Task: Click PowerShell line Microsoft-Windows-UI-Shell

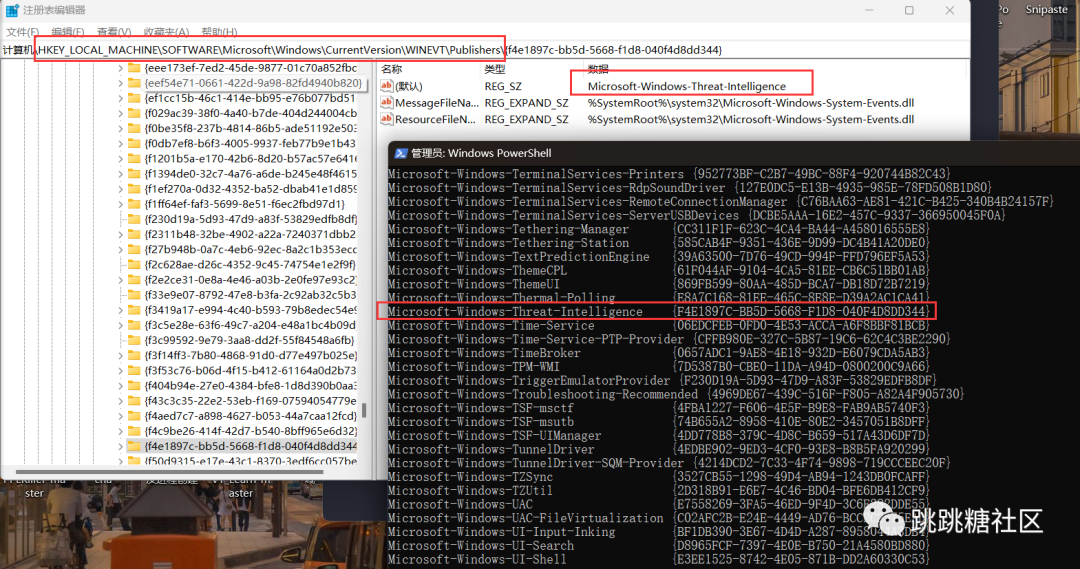Action: click(x=658, y=559)
